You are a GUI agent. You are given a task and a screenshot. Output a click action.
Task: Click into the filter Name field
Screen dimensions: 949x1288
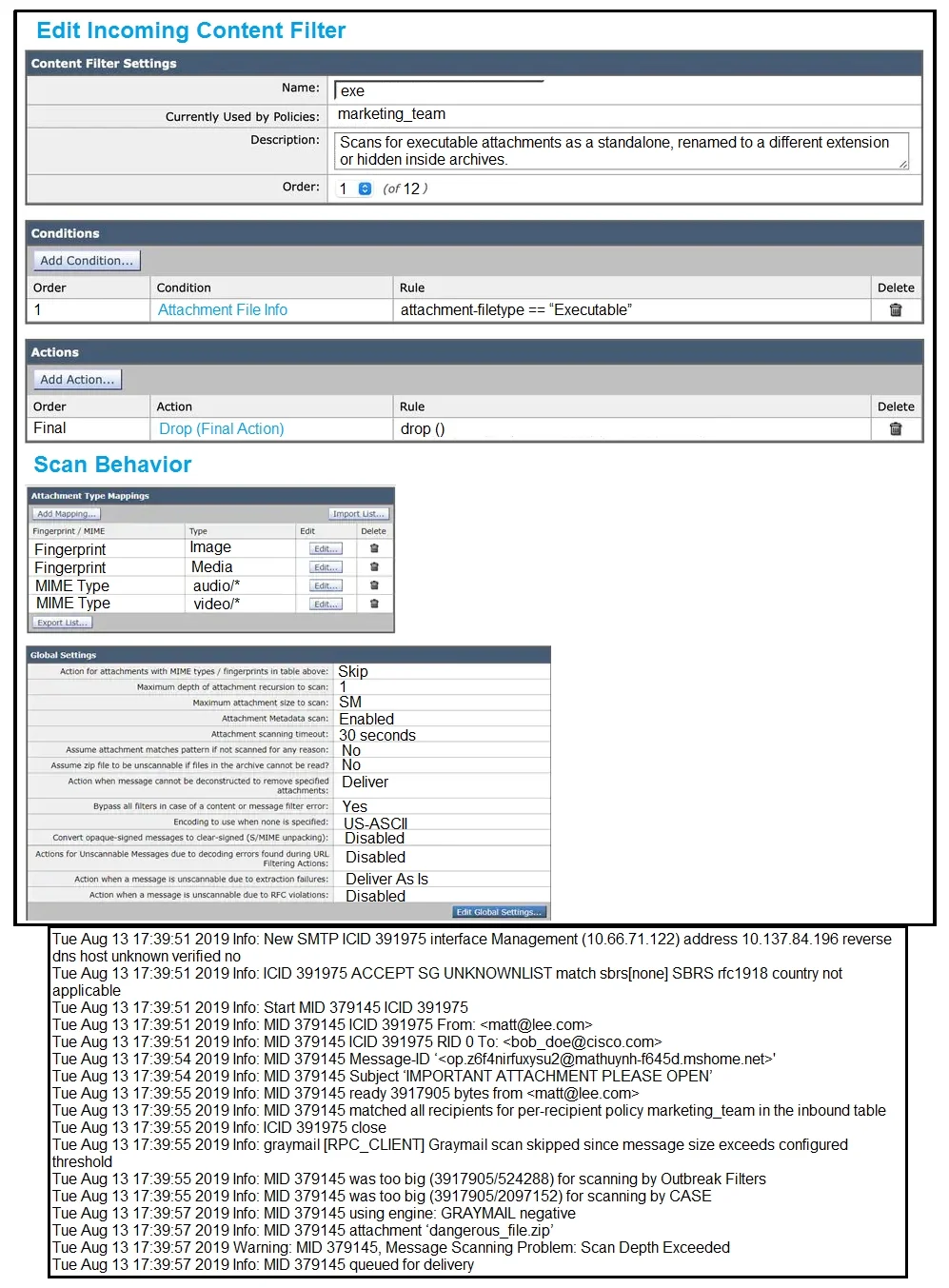click(x=439, y=90)
